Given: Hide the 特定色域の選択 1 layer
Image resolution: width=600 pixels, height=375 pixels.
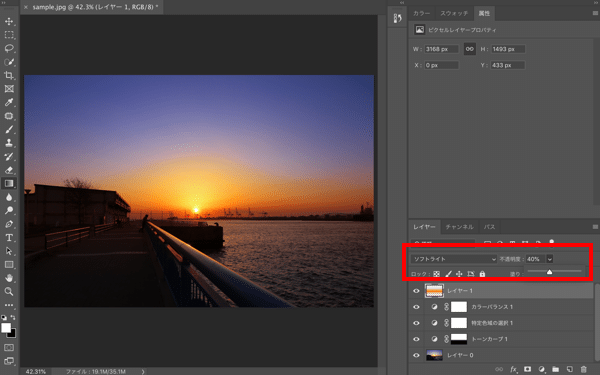Looking at the screenshot, I should 416,323.
